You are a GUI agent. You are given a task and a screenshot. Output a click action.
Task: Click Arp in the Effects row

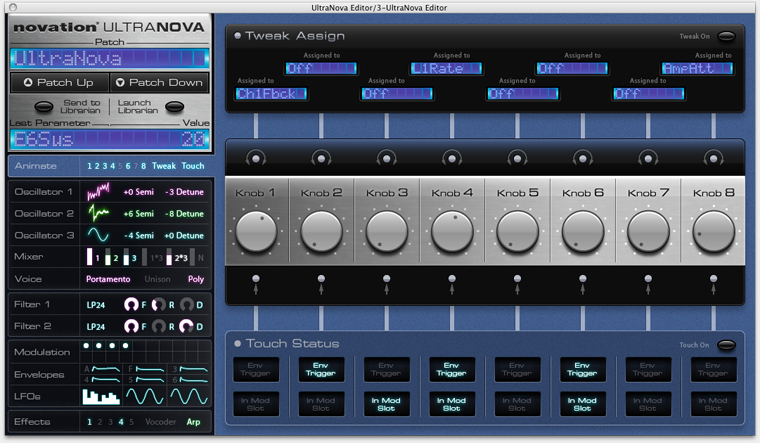[193, 422]
